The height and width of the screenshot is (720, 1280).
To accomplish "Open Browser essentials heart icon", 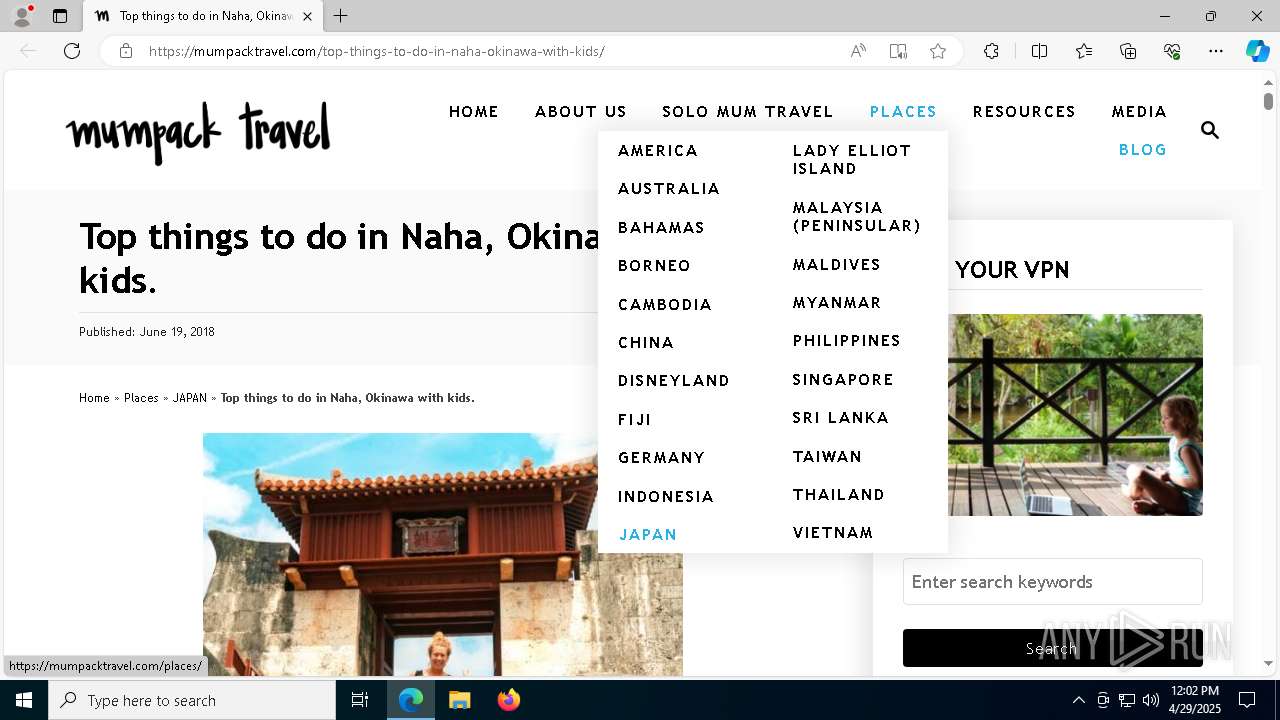I will pos(1172,51).
